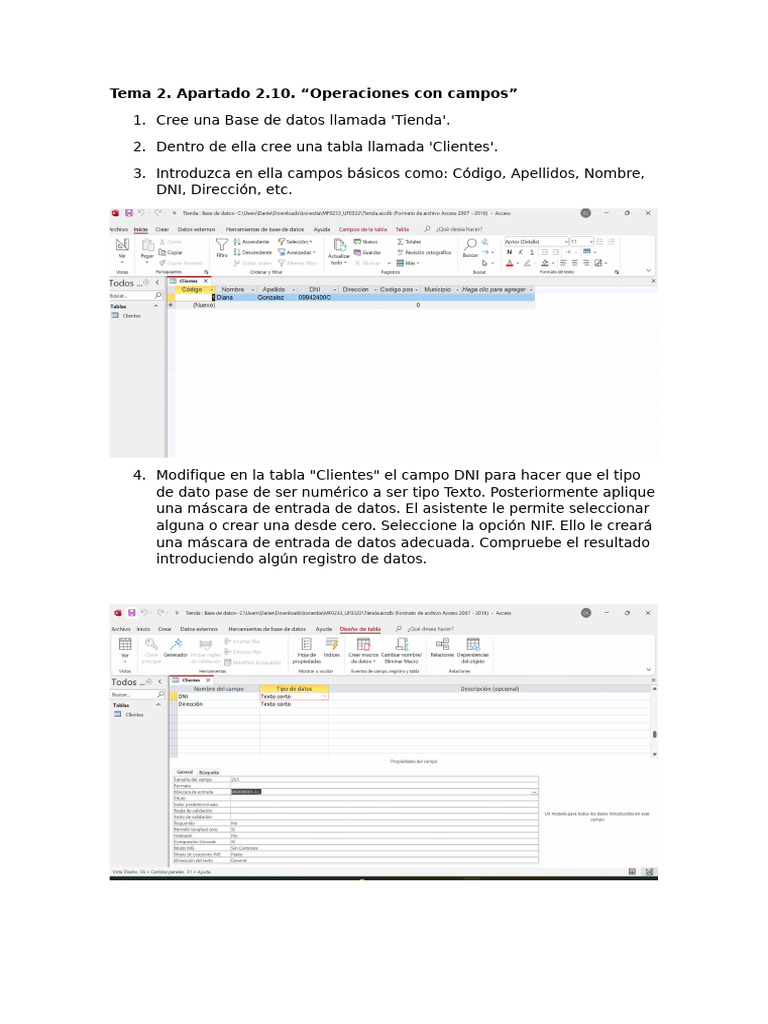
Task: Click the Buscar magnifier in the ribbon
Action: pyautogui.click(x=470, y=248)
